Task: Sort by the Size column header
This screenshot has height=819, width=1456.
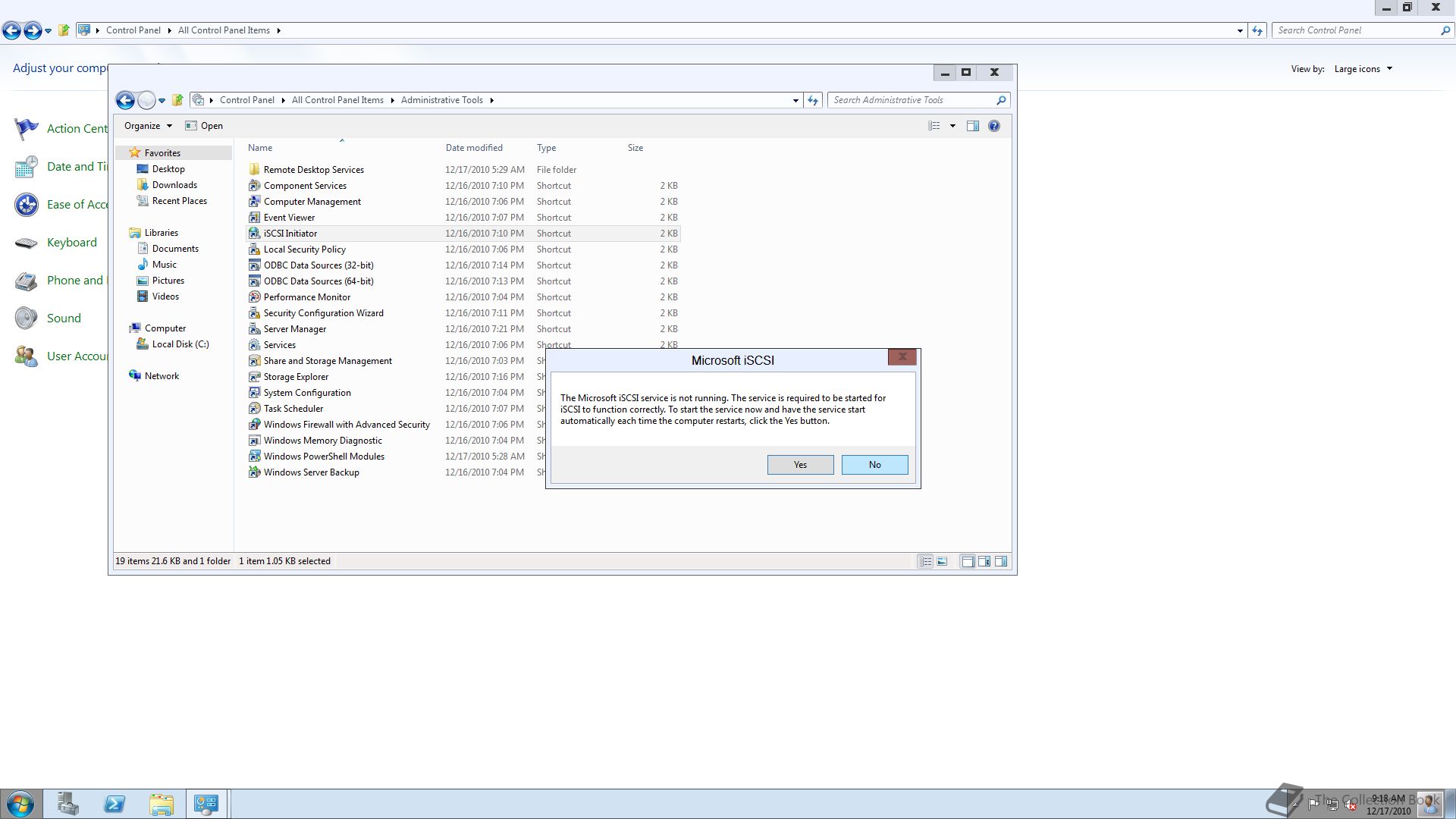Action: [x=635, y=148]
